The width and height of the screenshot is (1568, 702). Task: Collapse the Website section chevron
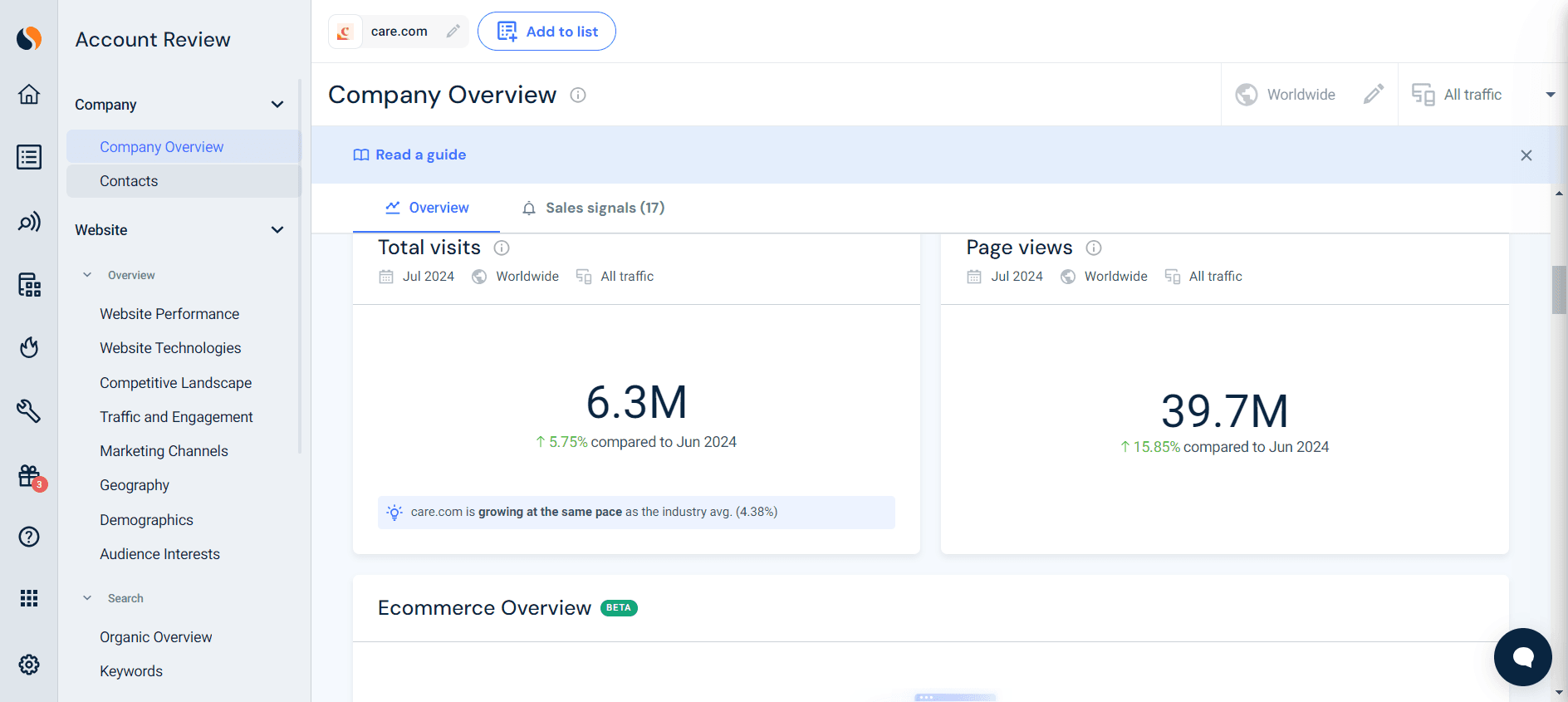pos(277,230)
